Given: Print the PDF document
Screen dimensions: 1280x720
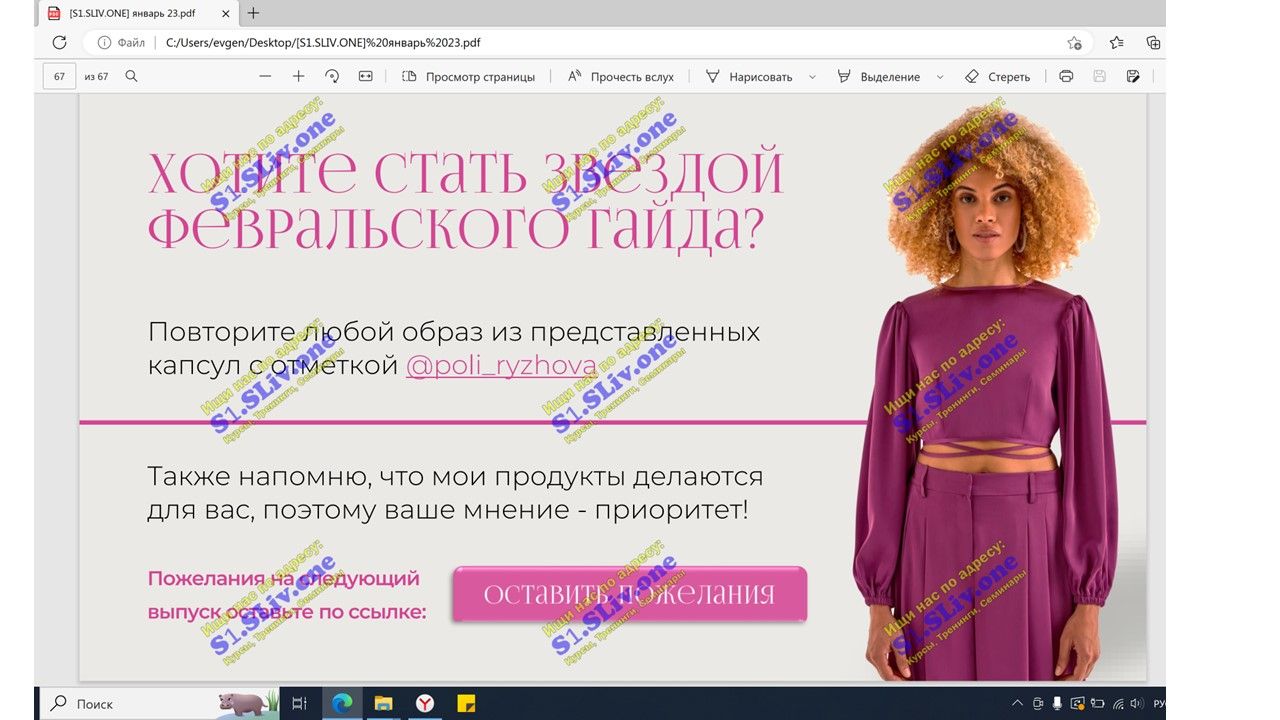Looking at the screenshot, I should (1066, 76).
